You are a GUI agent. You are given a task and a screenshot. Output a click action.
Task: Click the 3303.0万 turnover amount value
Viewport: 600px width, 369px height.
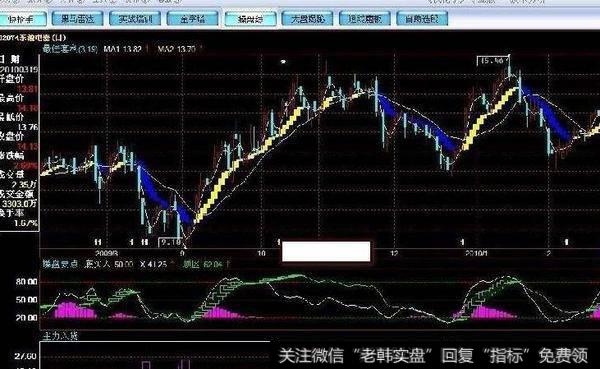(x=20, y=204)
